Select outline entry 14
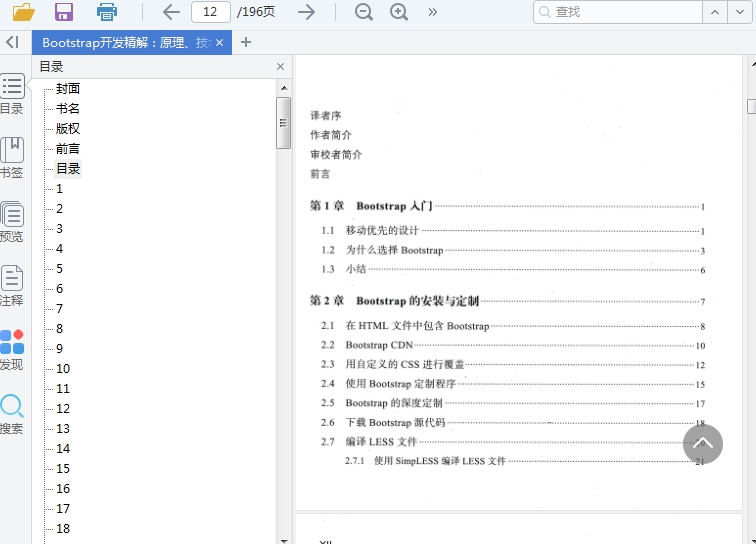 (63, 449)
